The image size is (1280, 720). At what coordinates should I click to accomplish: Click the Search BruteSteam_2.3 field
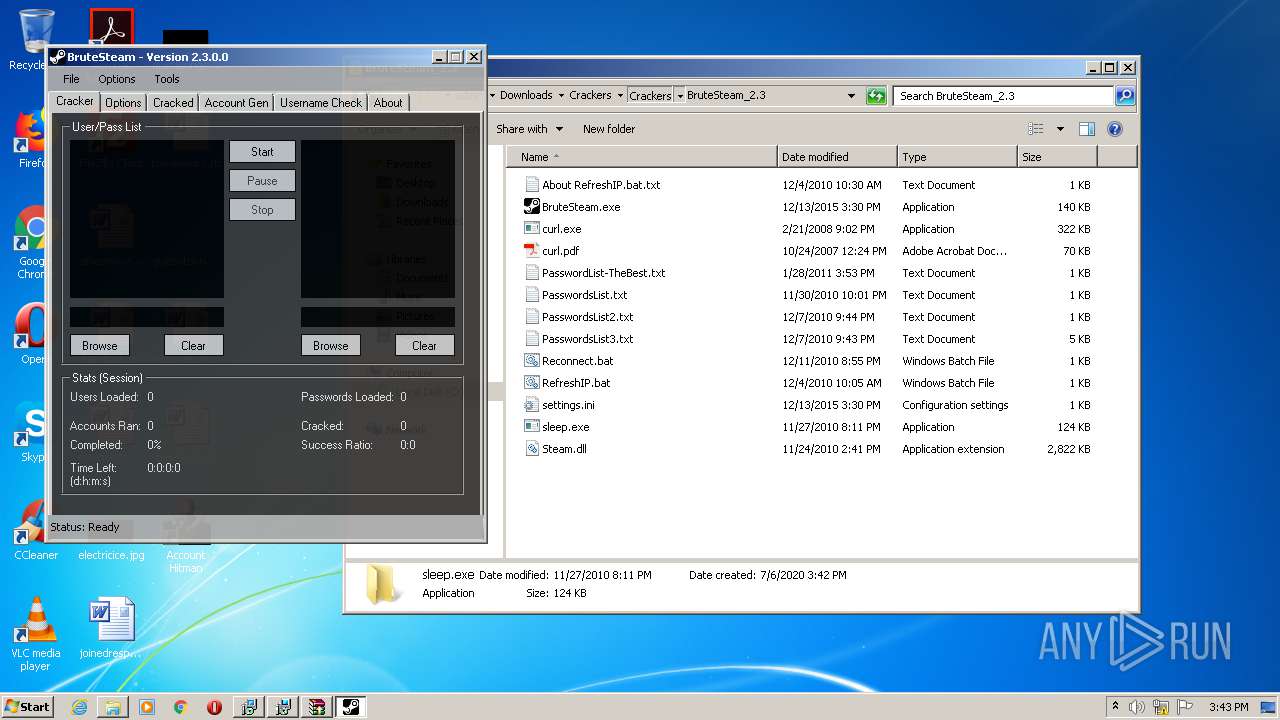pyautogui.click(x=1003, y=96)
